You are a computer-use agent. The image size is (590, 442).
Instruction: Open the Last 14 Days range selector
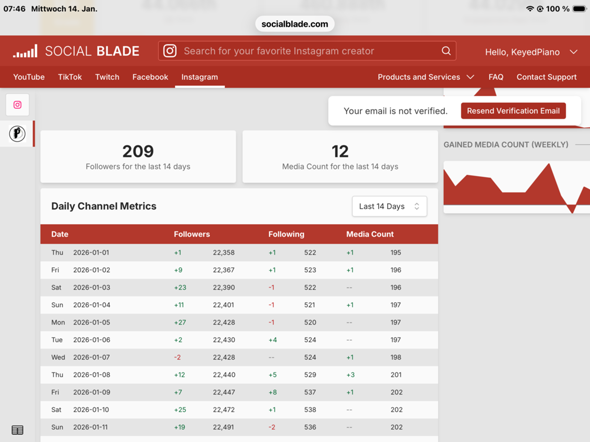coord(389,206)
